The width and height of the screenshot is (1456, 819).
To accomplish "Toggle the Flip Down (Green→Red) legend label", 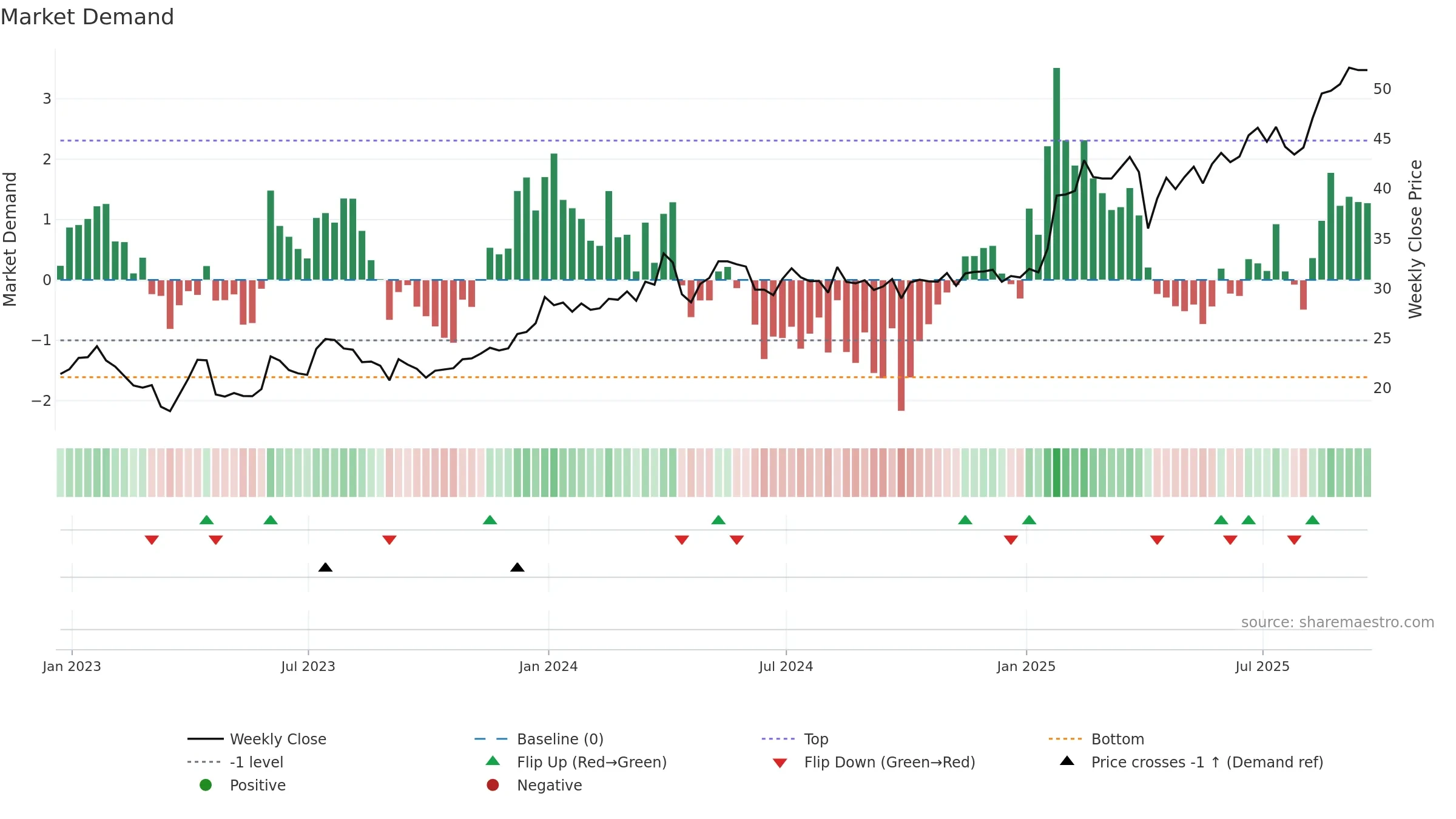I will 890,762.
